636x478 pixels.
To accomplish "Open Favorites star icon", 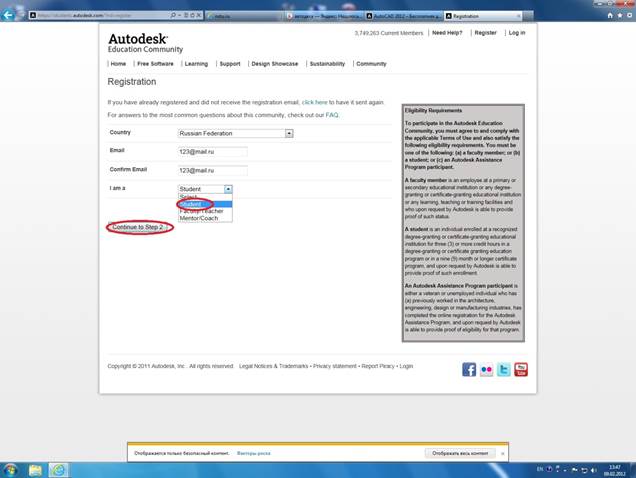I will 620,15.
